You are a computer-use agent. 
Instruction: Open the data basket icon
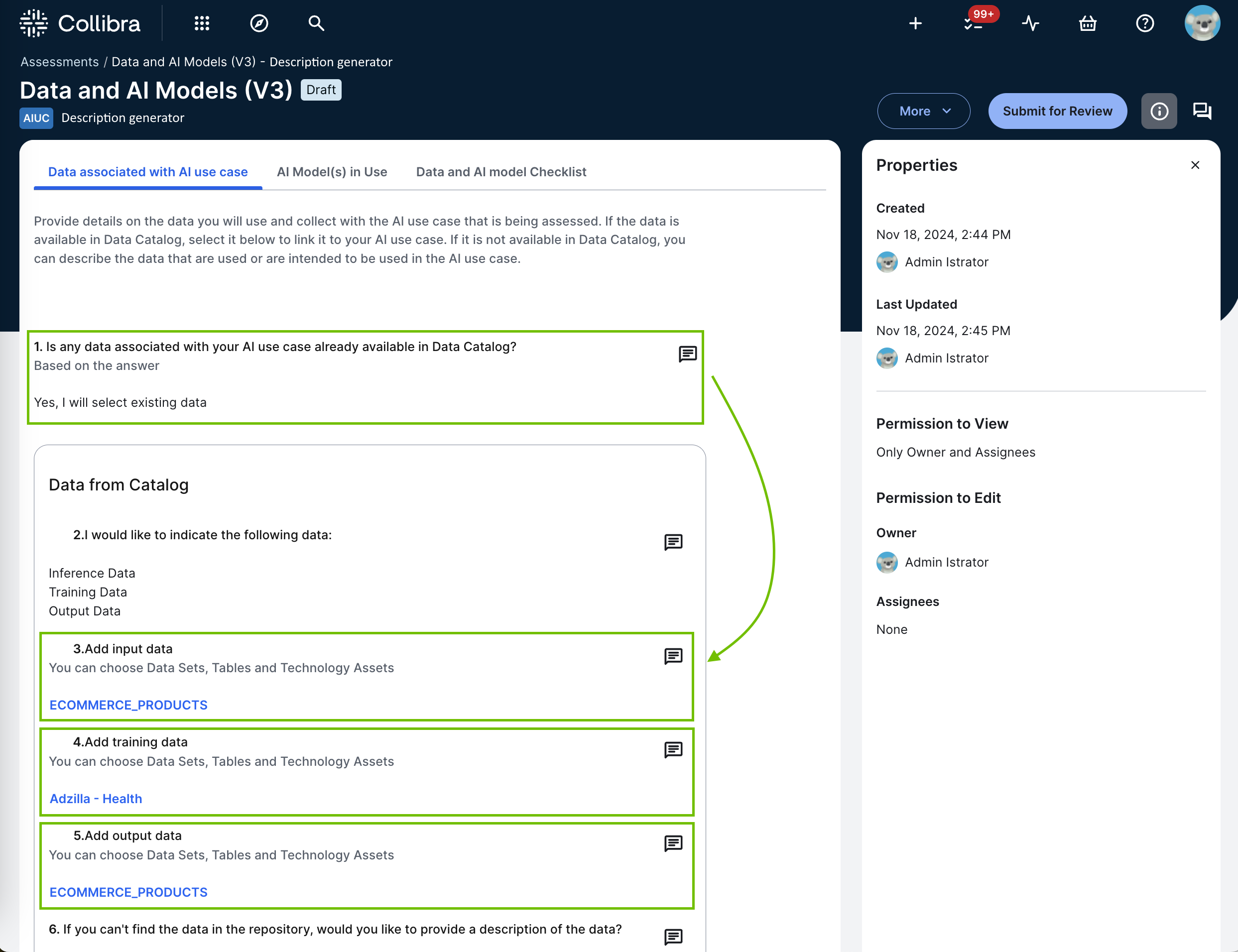[x=1087, y=23]
